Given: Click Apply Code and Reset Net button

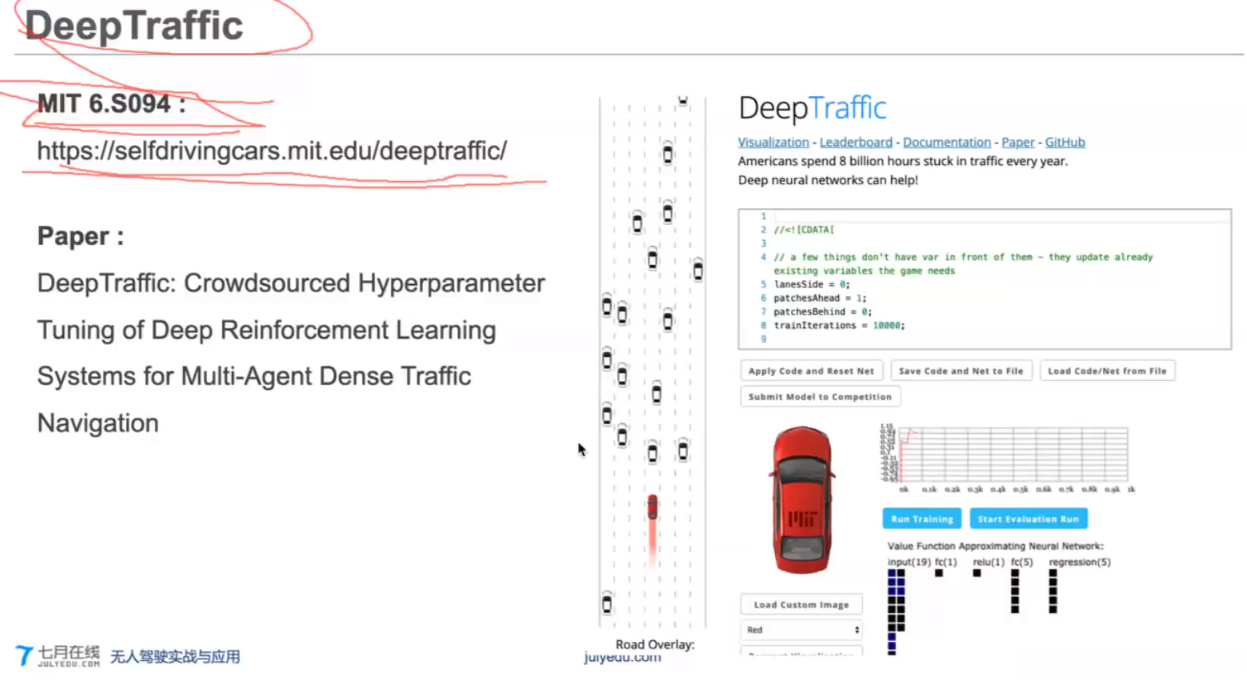Looking at the screenshot, I should pos(811,371).
